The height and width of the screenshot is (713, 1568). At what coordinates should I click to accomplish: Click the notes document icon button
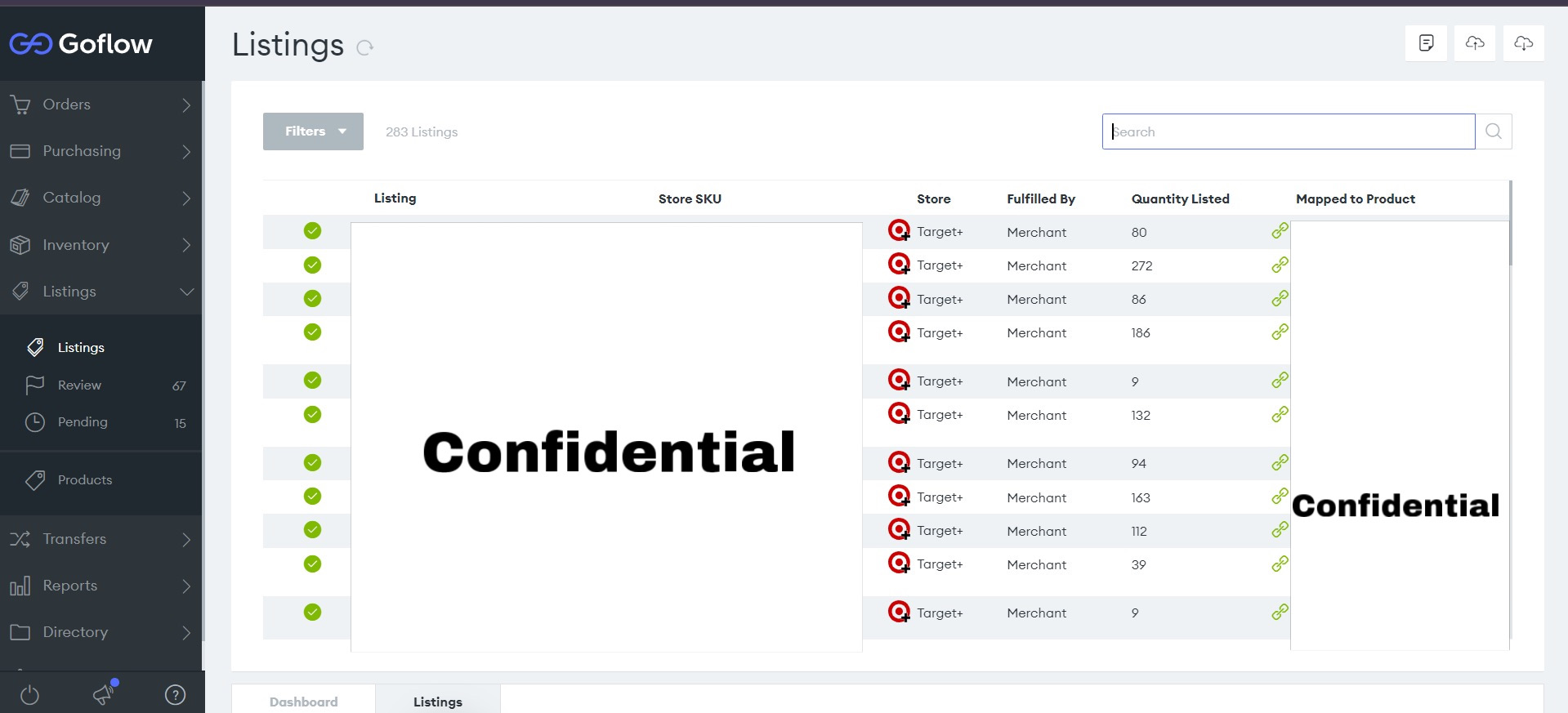[1426, 43]
